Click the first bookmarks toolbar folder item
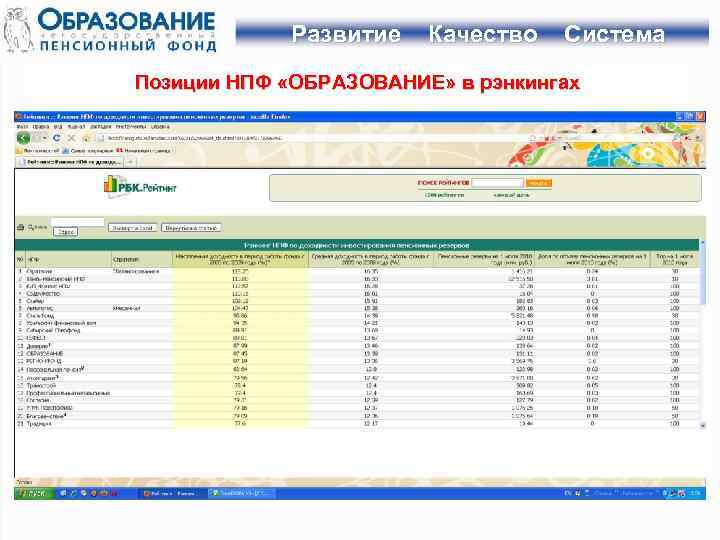The width and height of the screenshot is (720, 540). (x=38, y=151)
